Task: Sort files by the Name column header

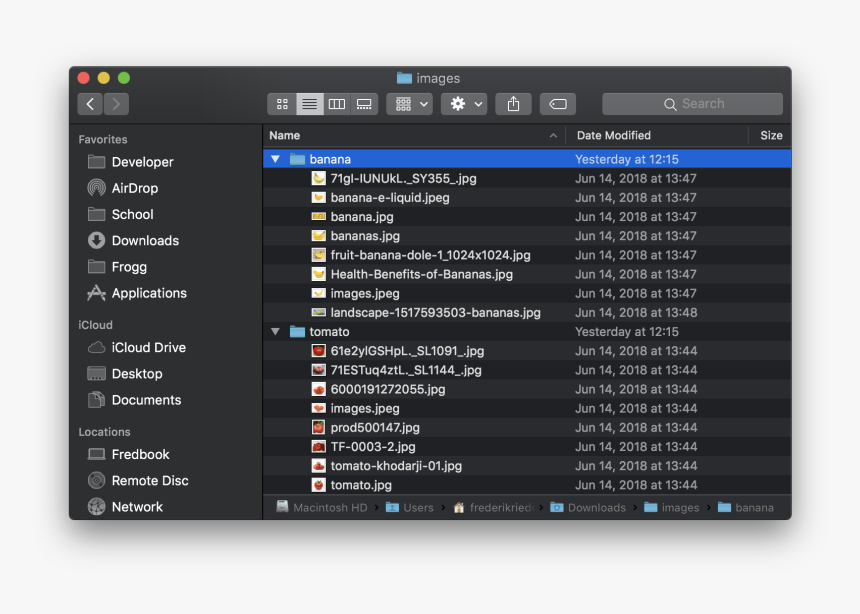Action: pos(285,136)
